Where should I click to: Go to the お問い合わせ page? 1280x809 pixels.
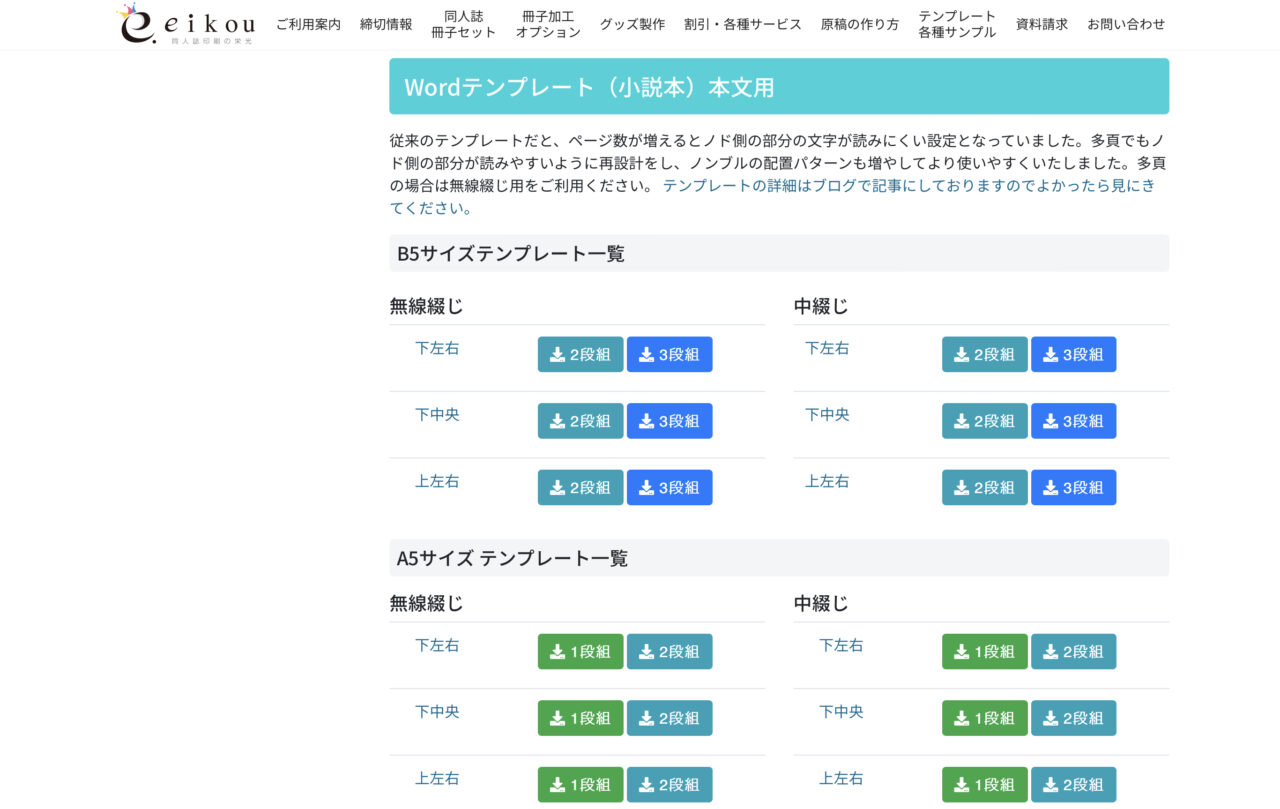(x=1126, y=24)
